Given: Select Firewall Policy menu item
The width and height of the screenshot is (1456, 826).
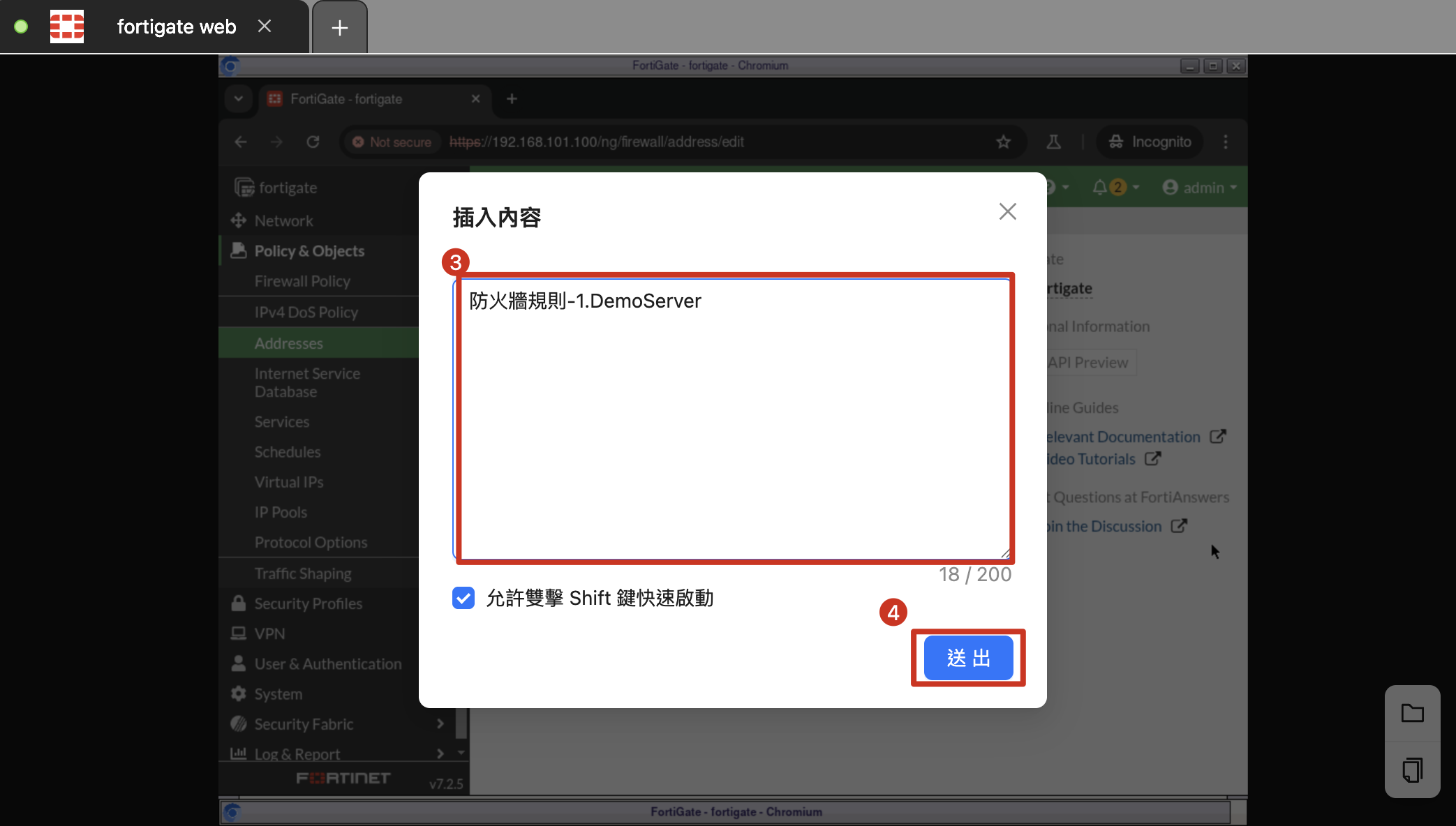Looking at the screenshot, I should tap(302, 281).
